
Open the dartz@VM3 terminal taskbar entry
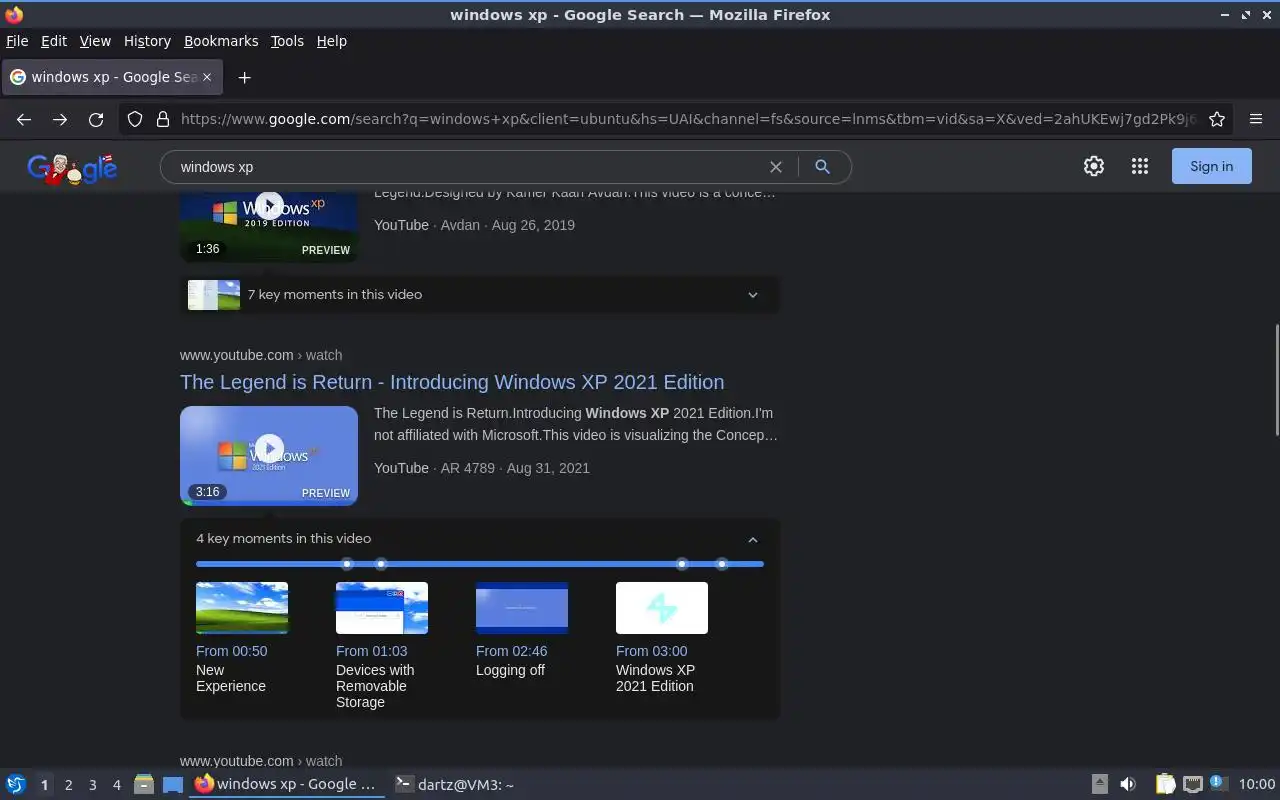point(455,785)
